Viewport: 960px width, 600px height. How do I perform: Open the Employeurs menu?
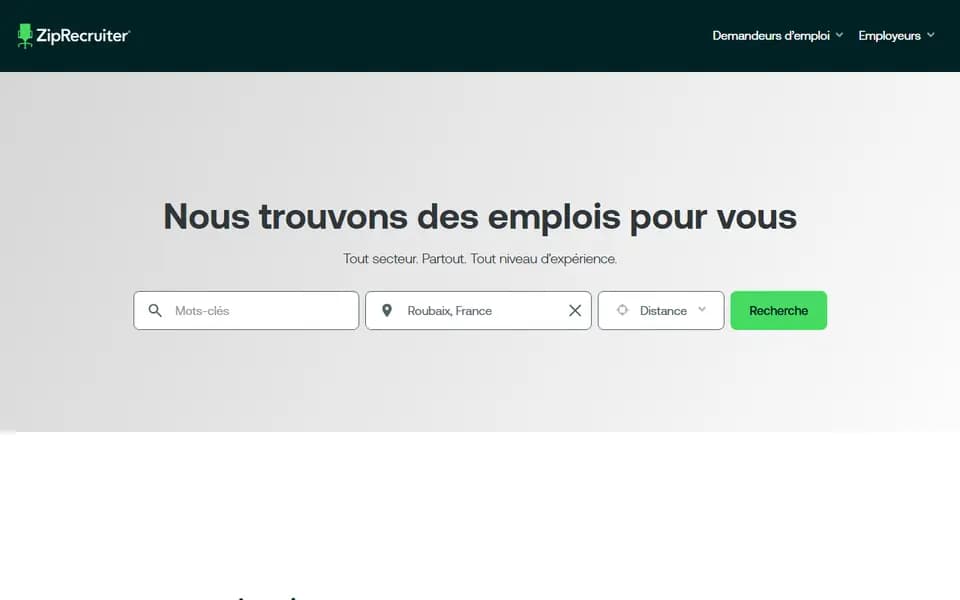(889, 36)
